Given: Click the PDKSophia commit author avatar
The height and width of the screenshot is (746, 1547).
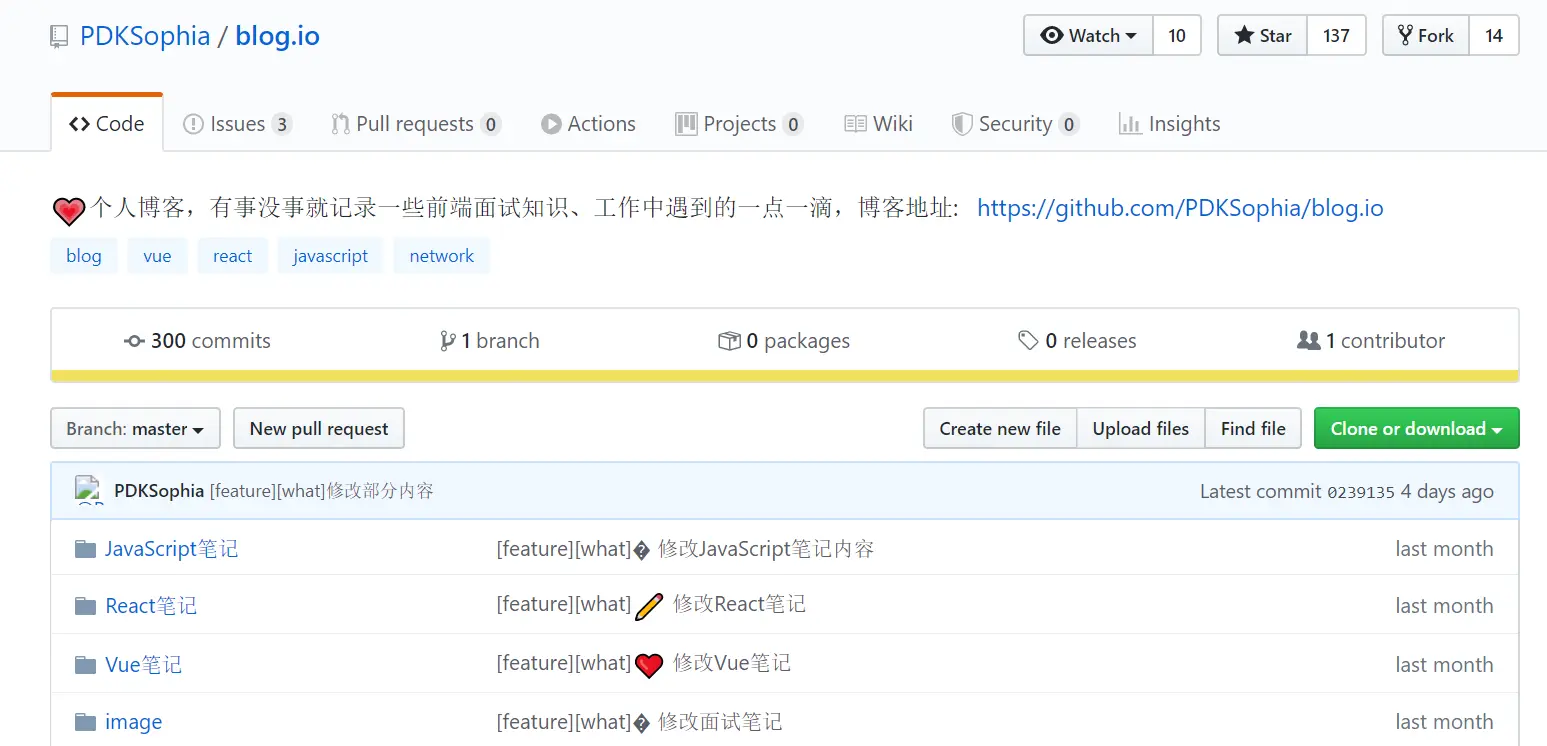Looking at the screenshot, I should point(89,491).
